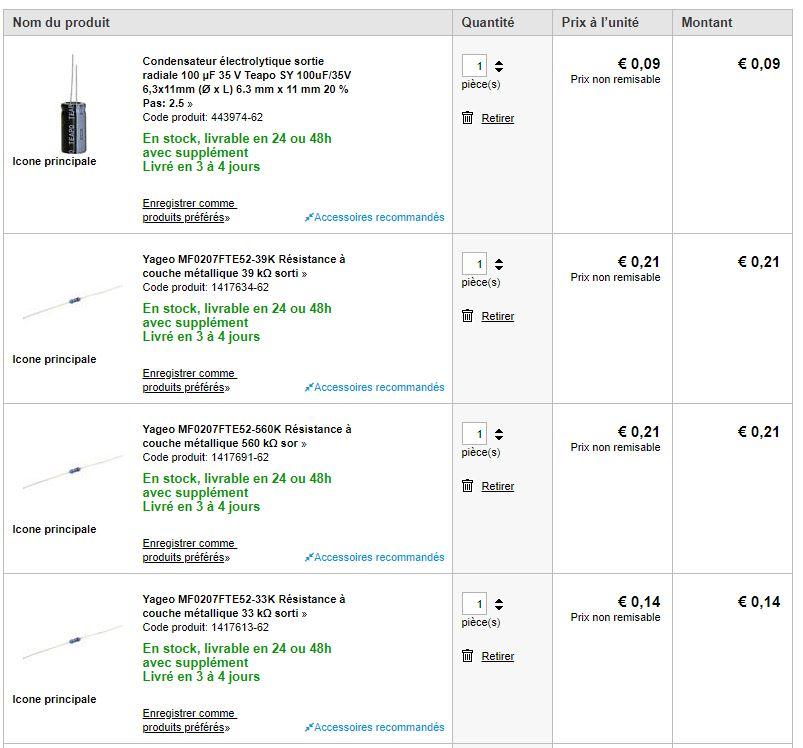This screenshot has height=748, width=803.
Task: Click the capacitor product thumbnail image
Action: point(73,104)
